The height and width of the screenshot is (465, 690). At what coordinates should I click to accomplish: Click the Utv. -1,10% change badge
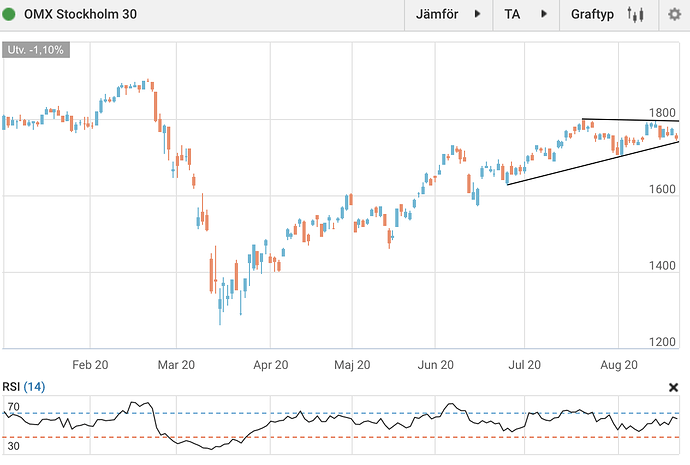click(35, 49)
